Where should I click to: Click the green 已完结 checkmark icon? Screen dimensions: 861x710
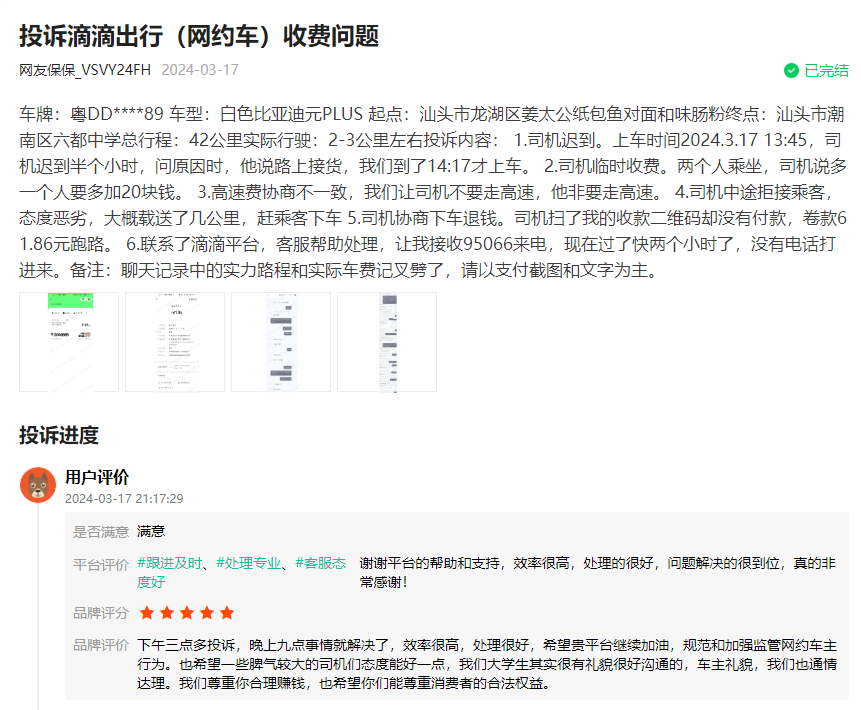(791, 70)
